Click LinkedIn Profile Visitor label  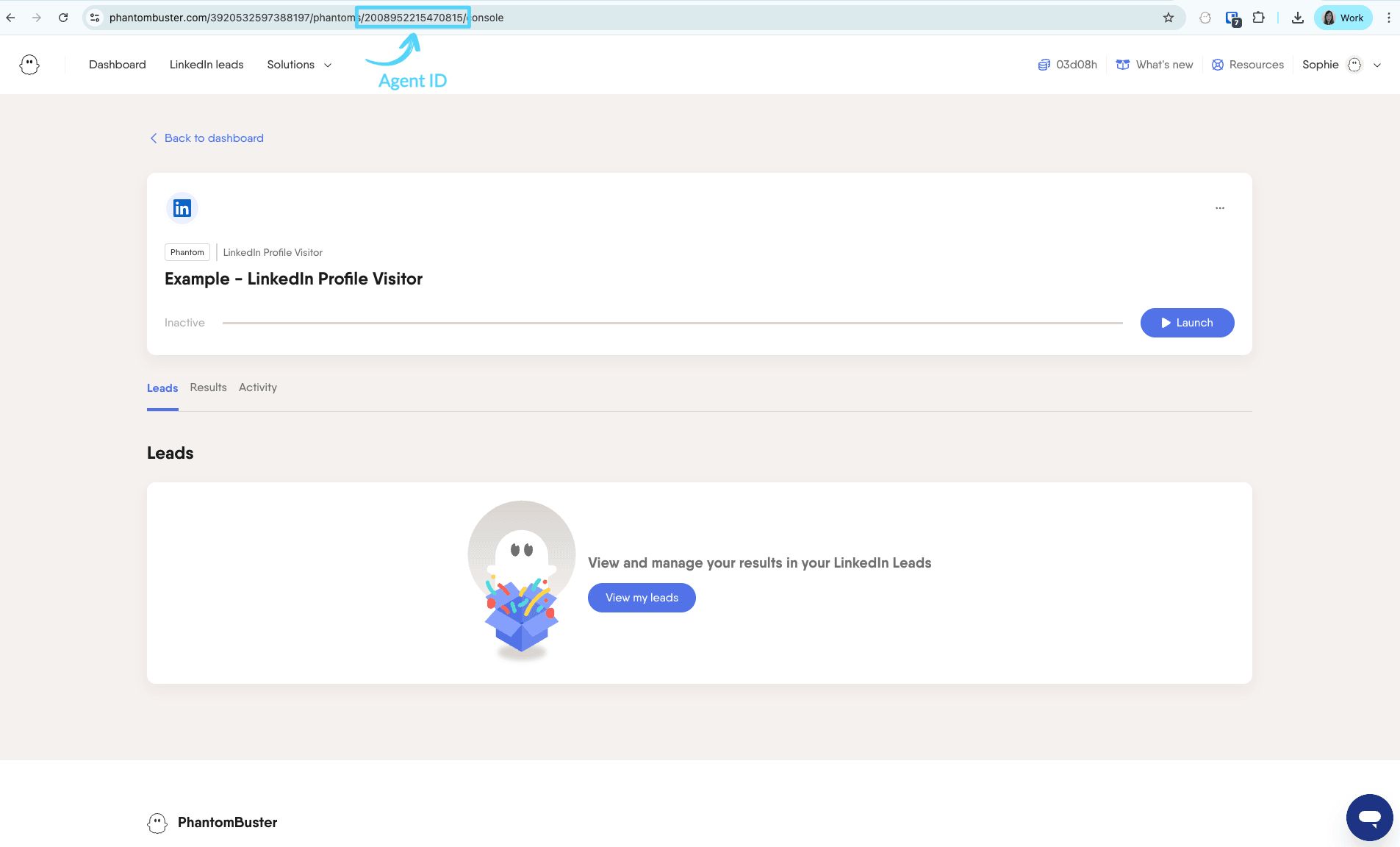(x=273, y=252)
